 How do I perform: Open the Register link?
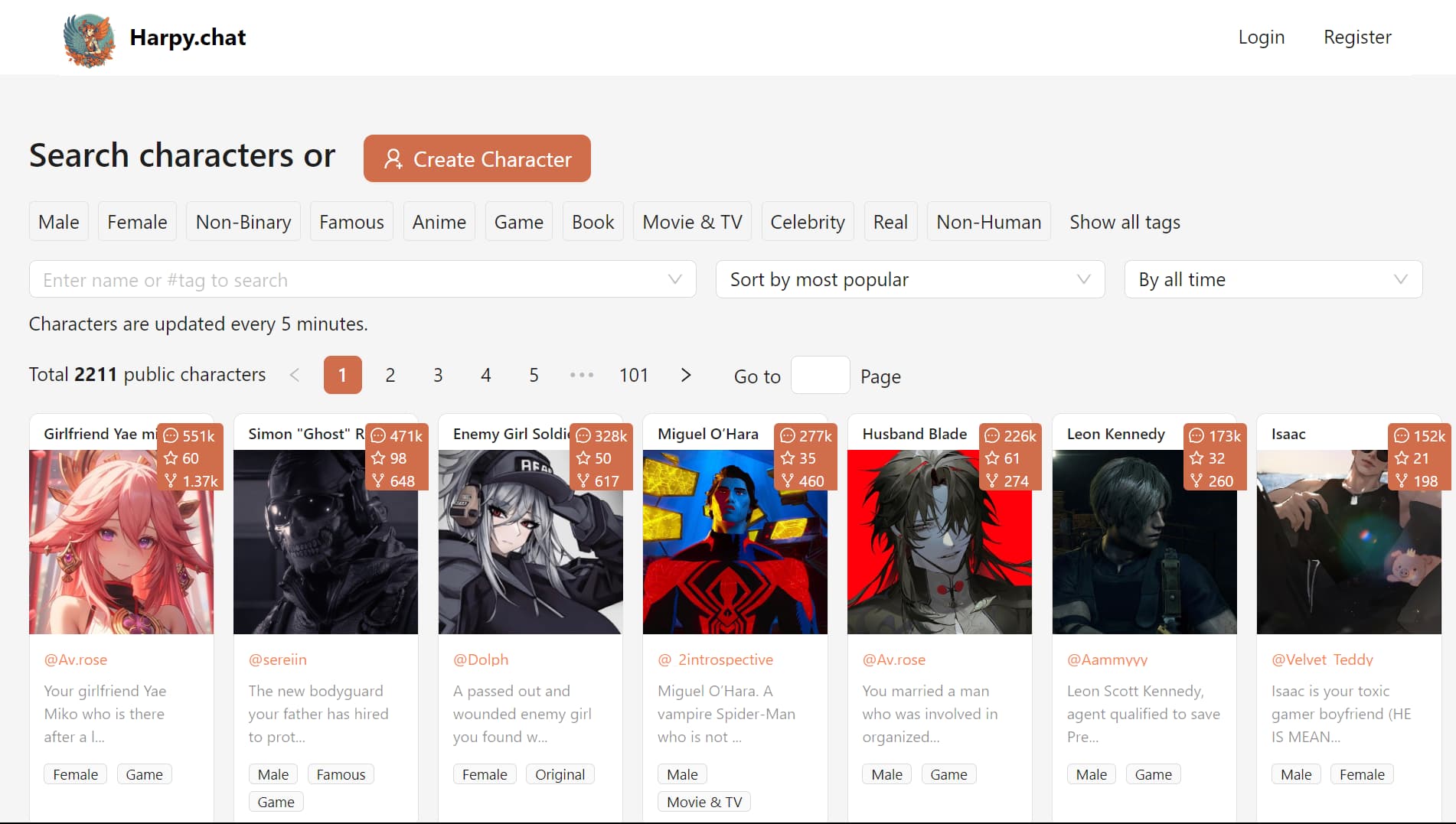coord(1357,37)
